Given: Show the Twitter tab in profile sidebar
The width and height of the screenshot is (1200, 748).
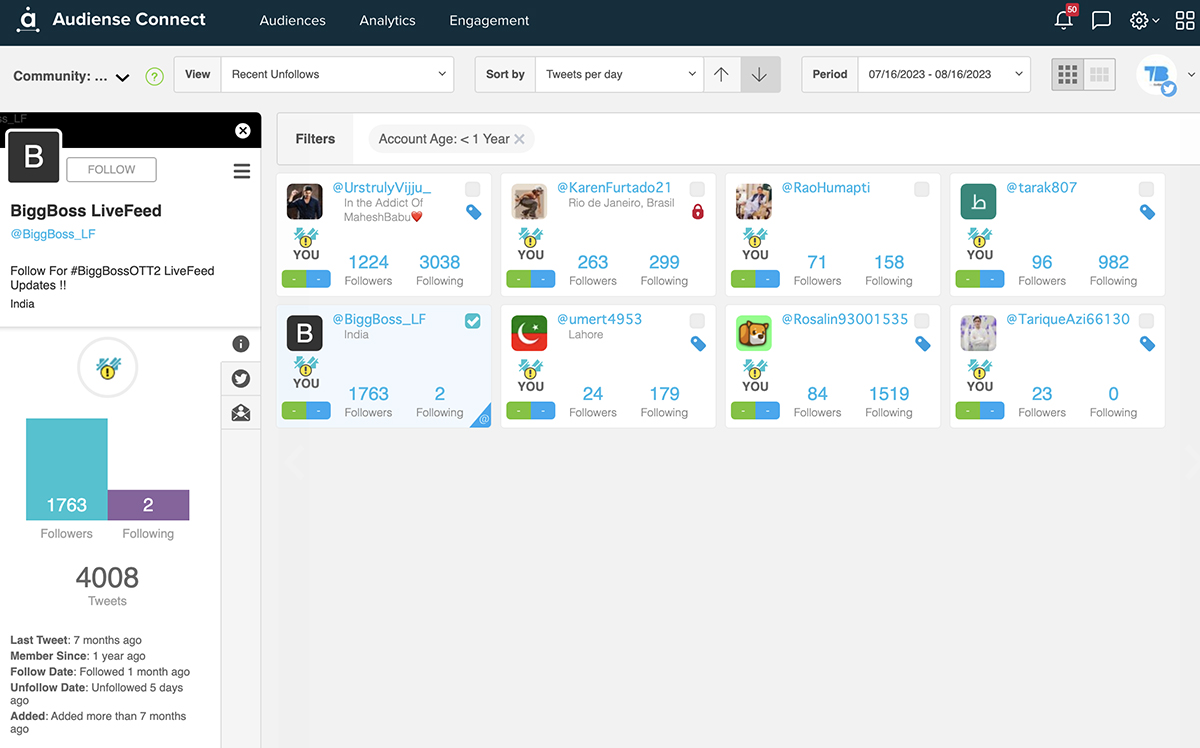Looking at the screenshot, I should [x=240, y=379].
